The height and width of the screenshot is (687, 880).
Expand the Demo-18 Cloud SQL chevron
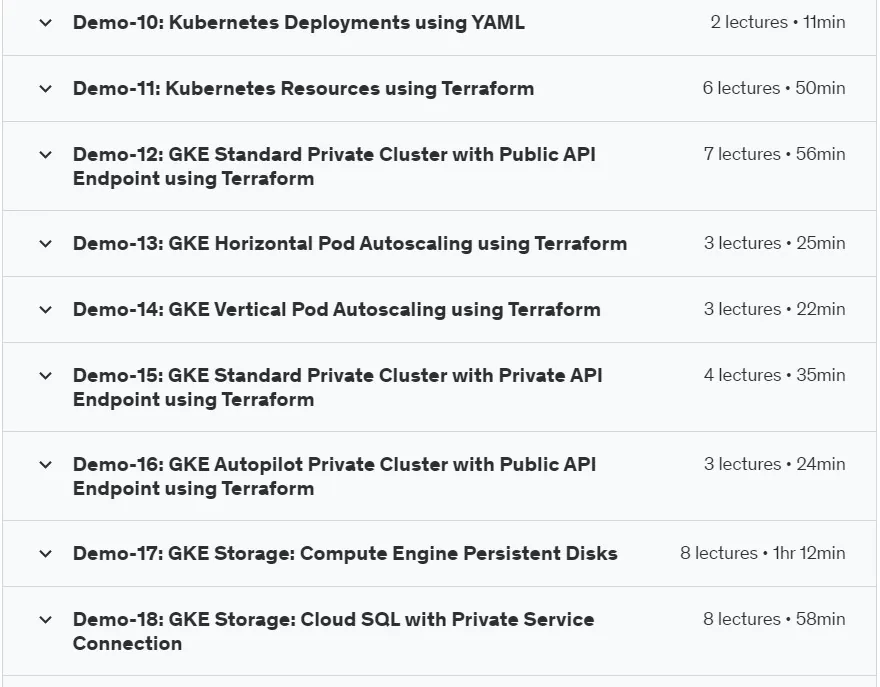(45, 620)
